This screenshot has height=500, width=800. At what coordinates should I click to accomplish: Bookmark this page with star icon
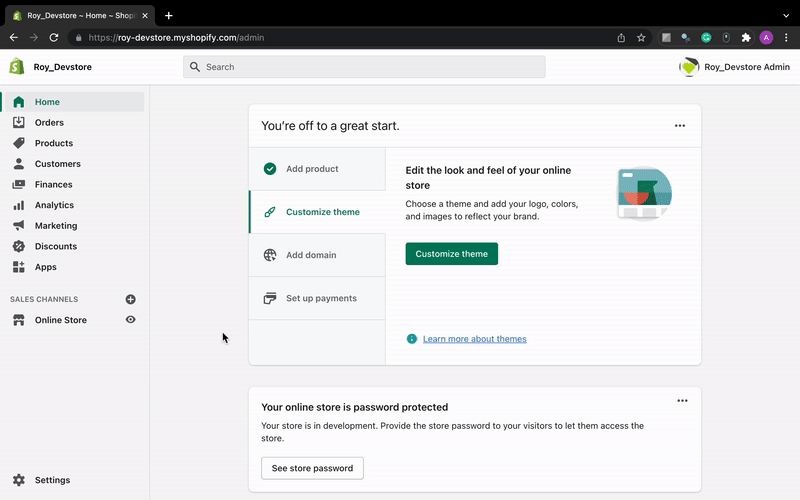pos(641,37)
